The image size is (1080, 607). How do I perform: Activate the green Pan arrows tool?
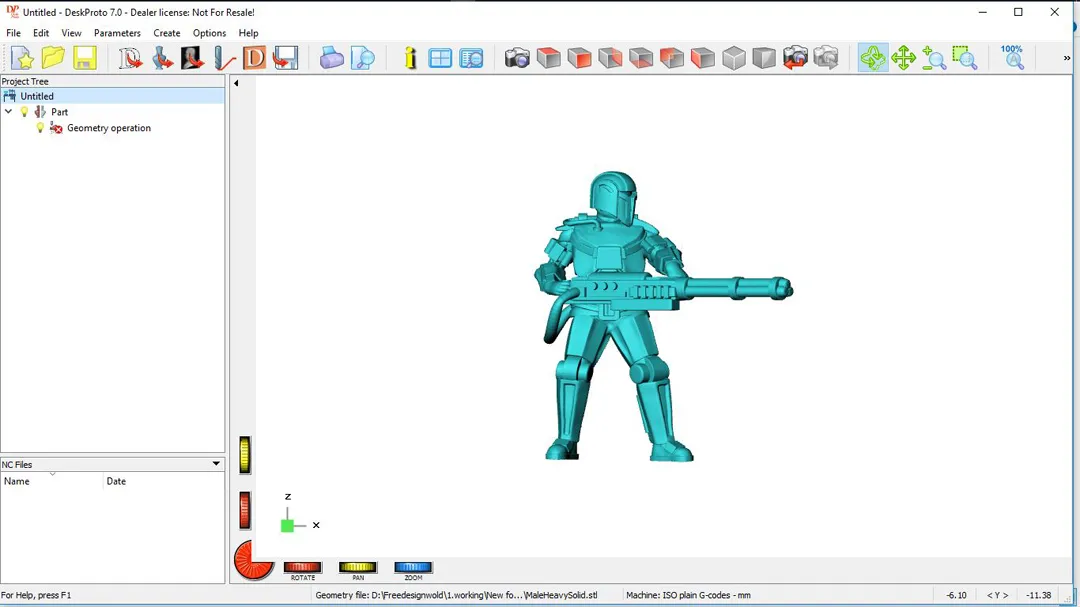(903, 58)
